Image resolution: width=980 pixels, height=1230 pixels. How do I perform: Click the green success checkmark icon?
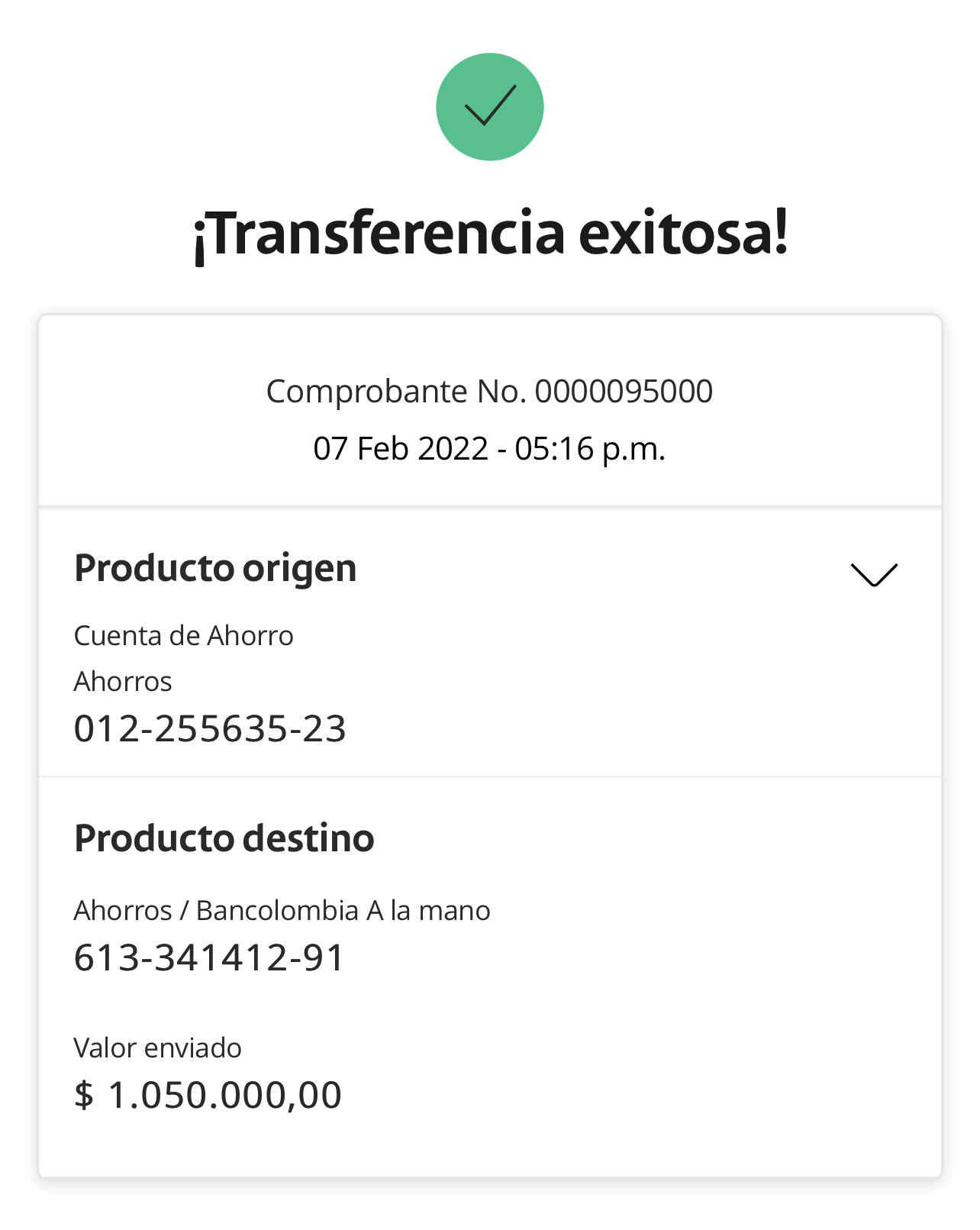(489, 107)
